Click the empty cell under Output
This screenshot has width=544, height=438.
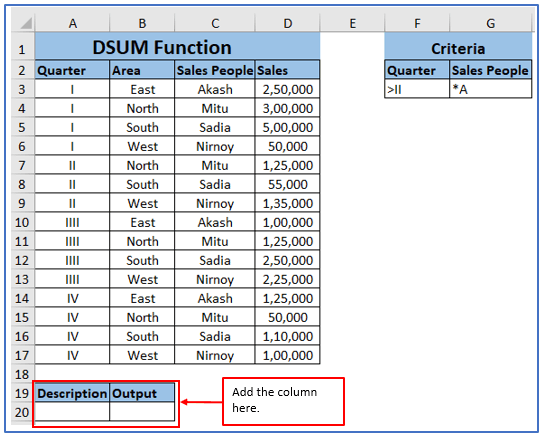(x=142, y=412)
